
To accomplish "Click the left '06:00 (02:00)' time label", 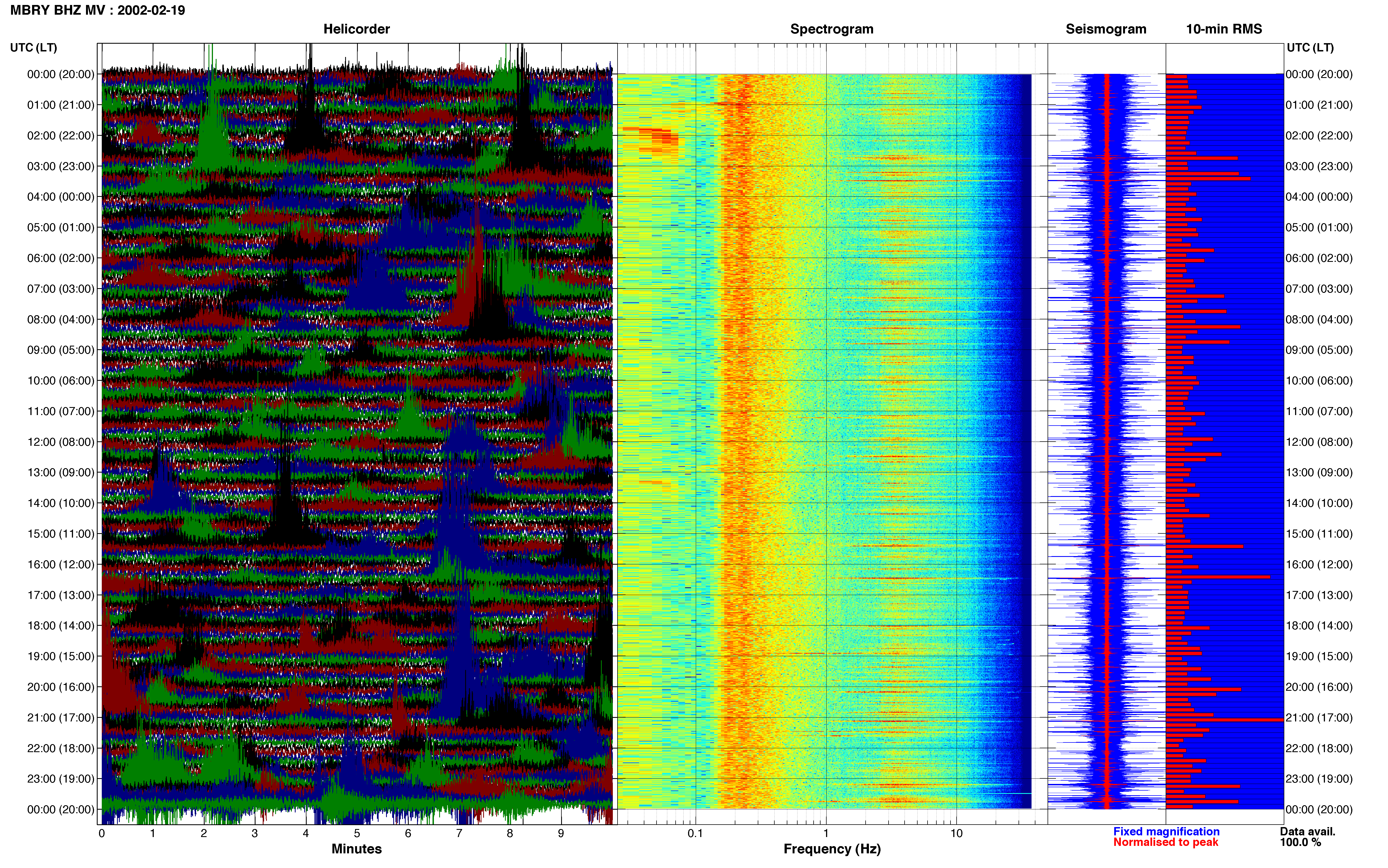I will click(61, 258).
